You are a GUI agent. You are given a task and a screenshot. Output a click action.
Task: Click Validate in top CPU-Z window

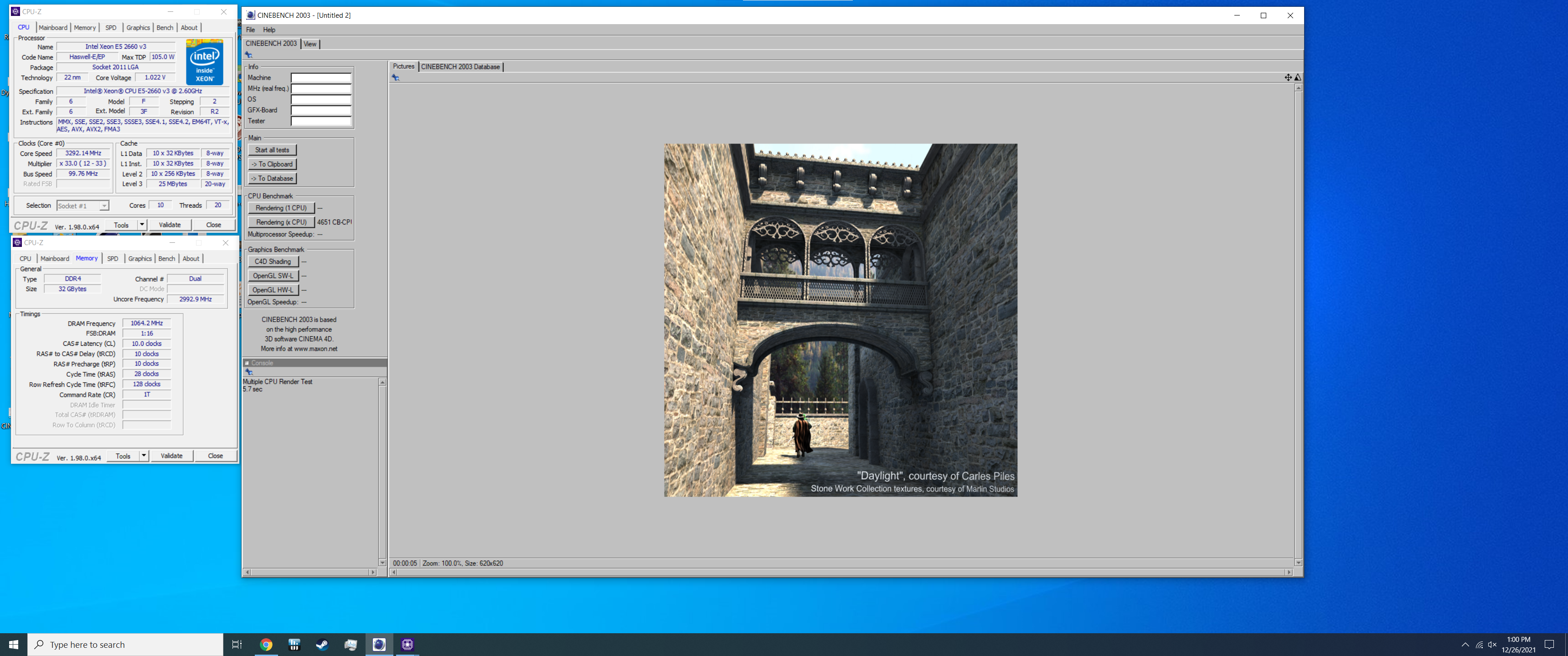point(170,225)
